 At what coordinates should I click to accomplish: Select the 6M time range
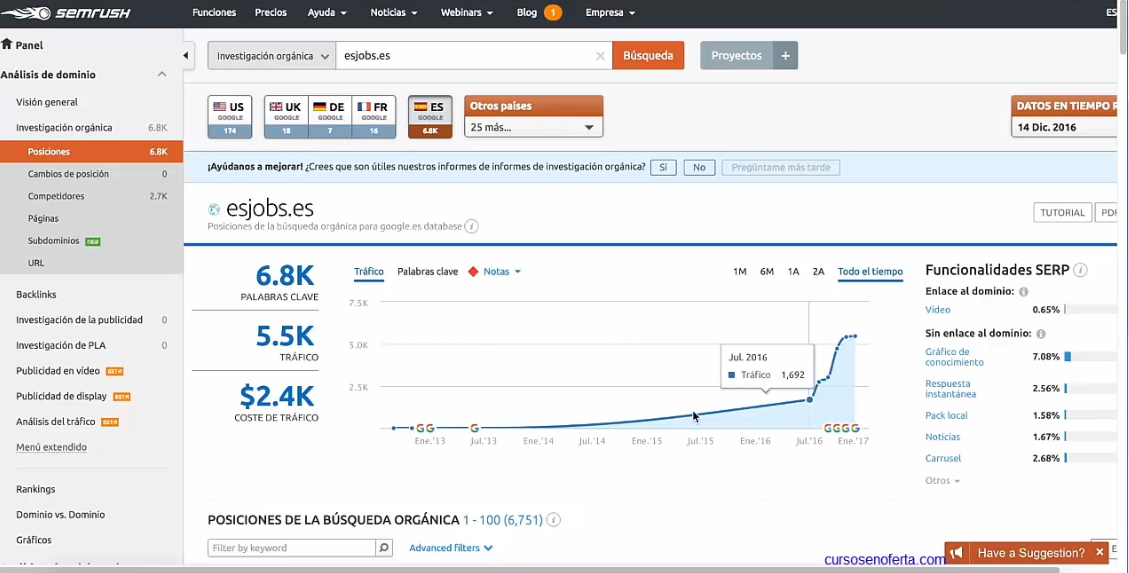[767, 271]
